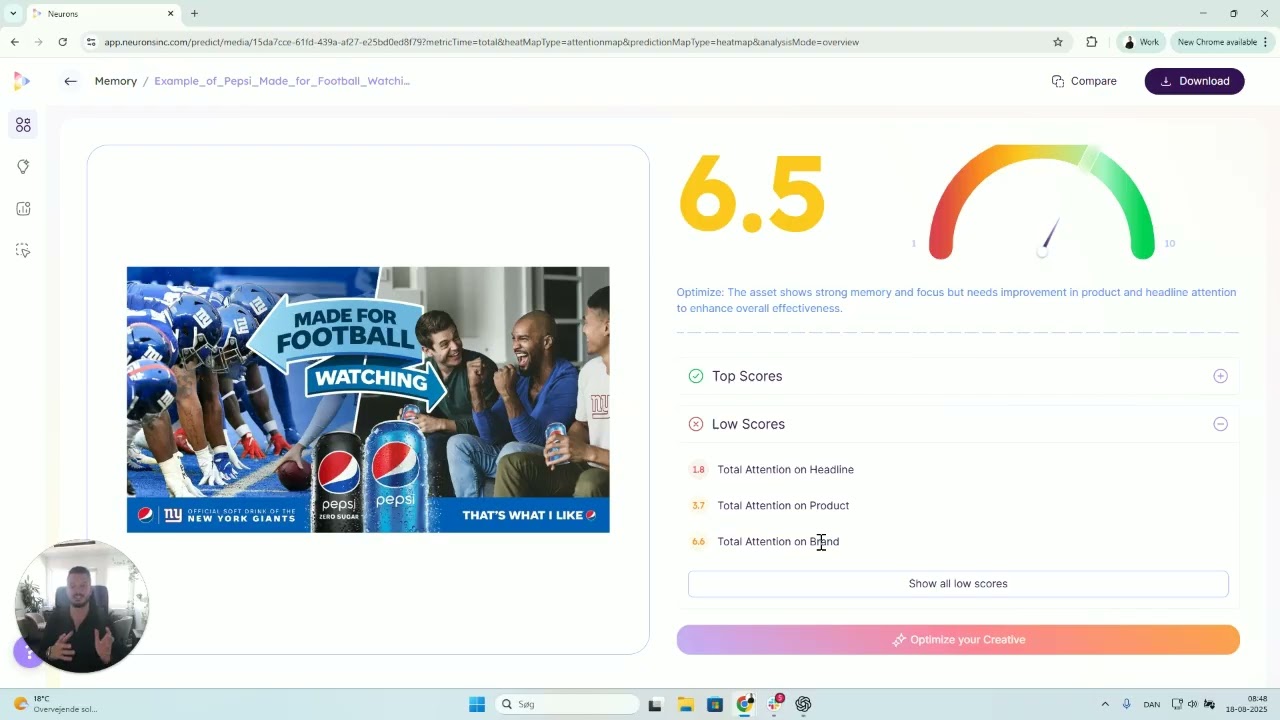Viewport: 1280px width, 720px height.
Task: Click Optimize your Creative button
Action: pos(958,640)
